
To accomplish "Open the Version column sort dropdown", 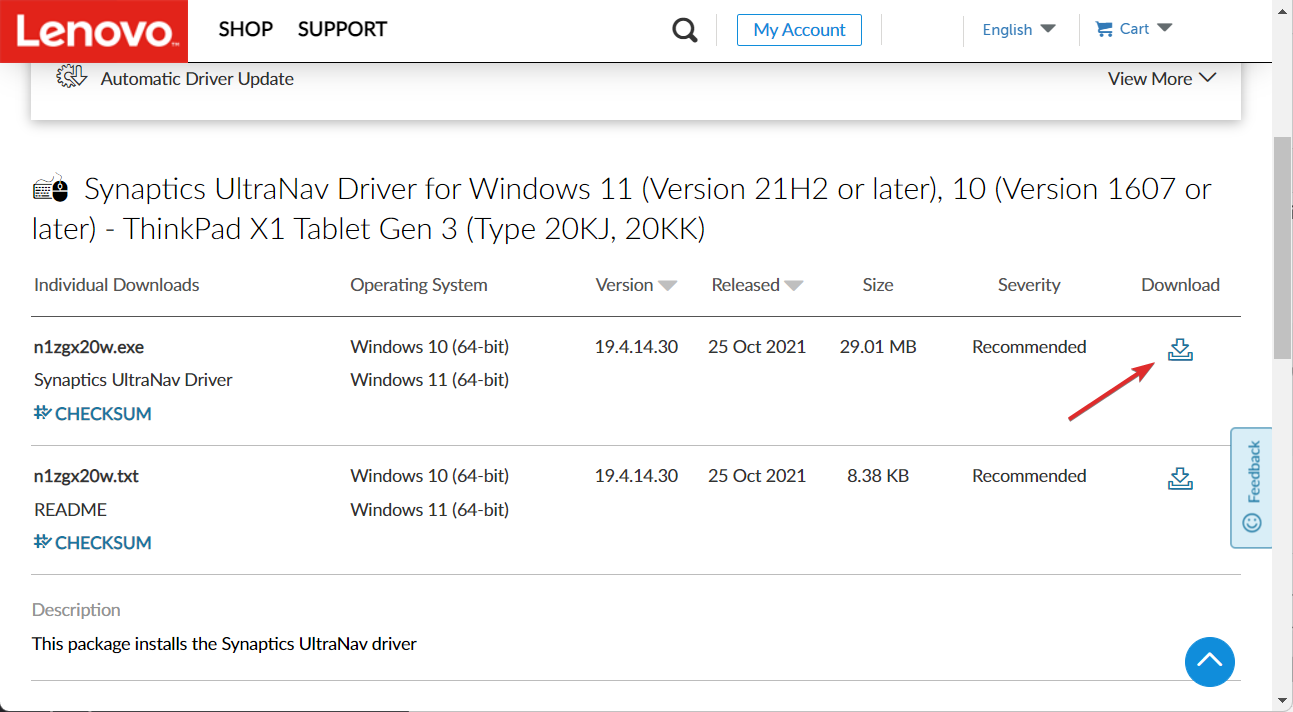I will (668, 285).
